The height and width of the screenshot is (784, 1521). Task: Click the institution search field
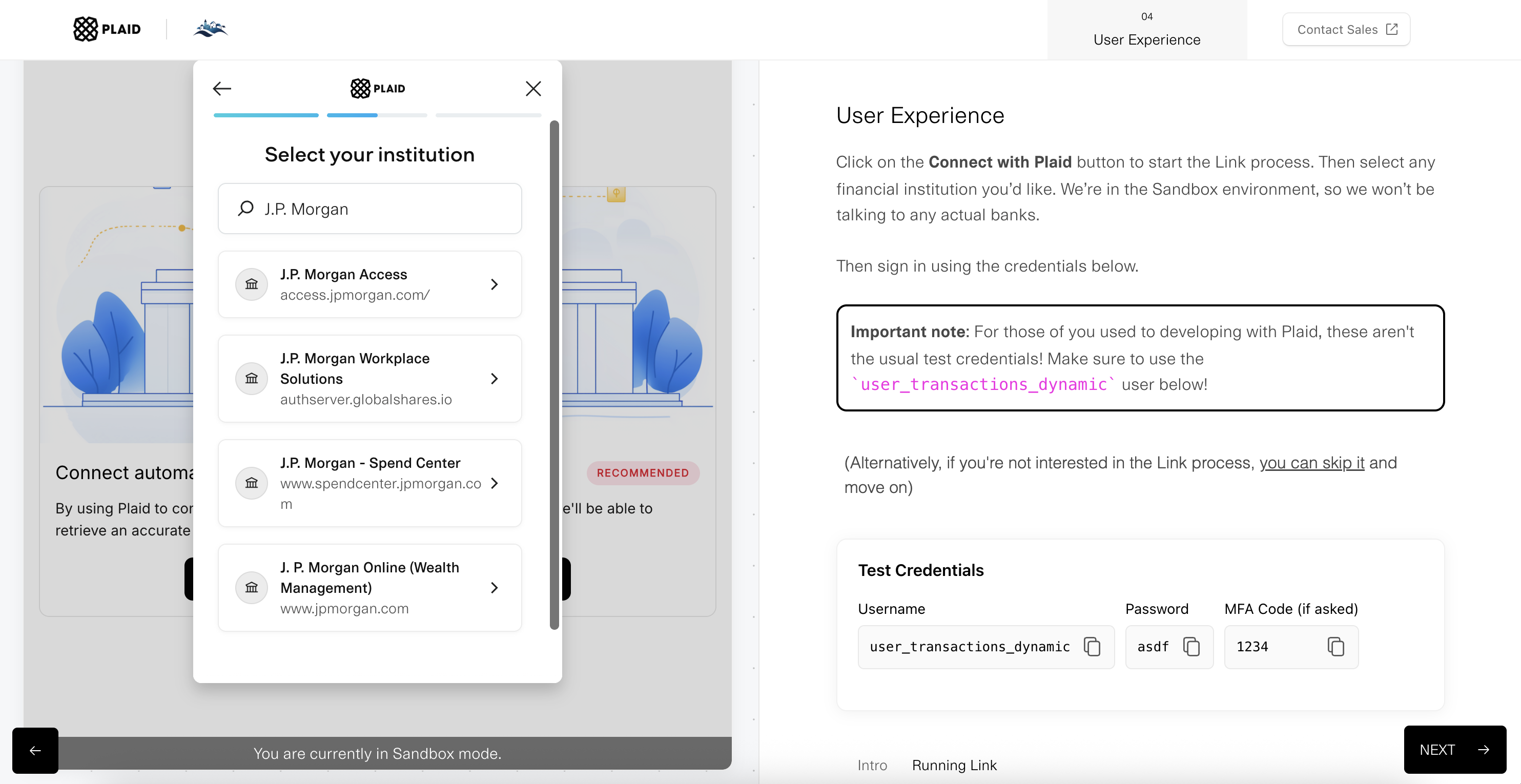tap(369, 209)
